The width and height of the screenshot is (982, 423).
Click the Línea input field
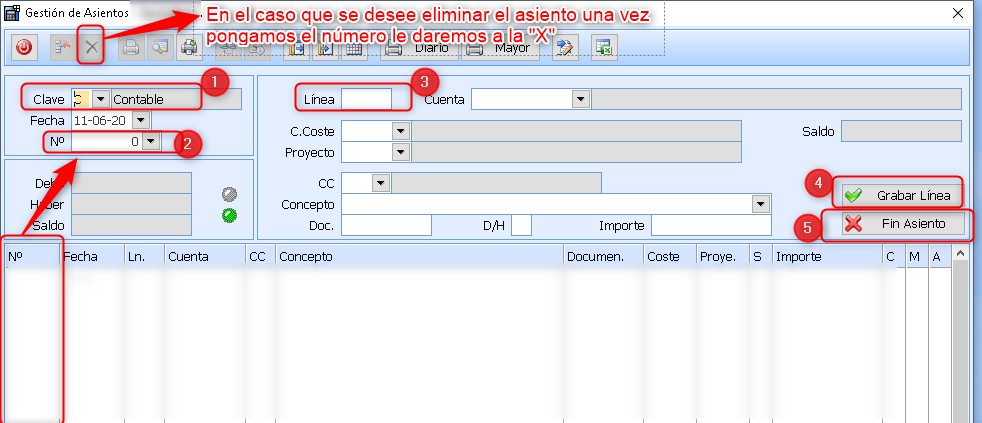[x=366, y=99]
